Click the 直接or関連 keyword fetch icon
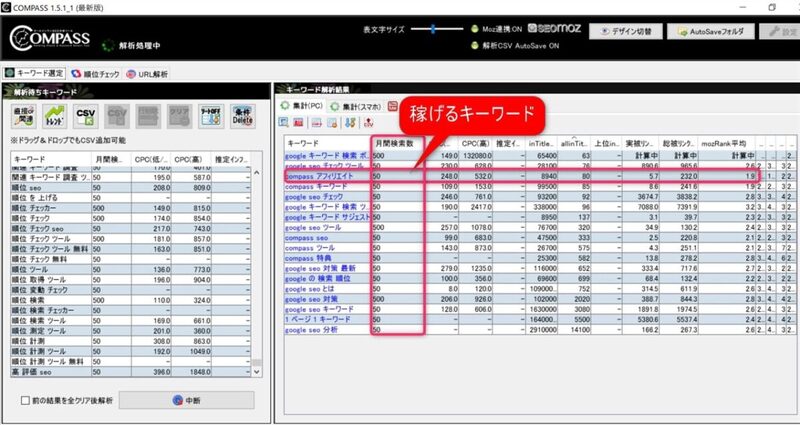This screenshot has width=800, height=425. pos(23,117)
